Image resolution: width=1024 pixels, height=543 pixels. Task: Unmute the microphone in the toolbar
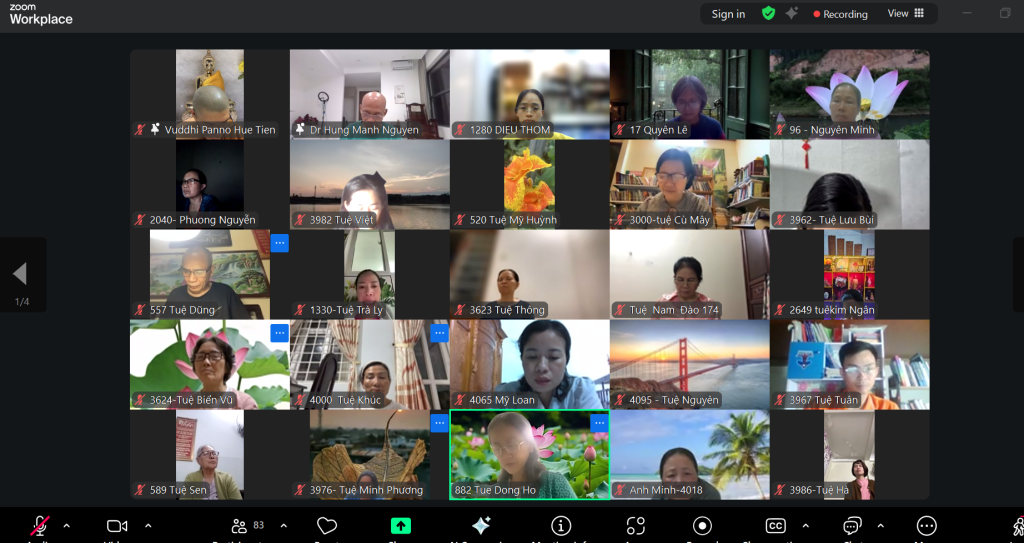tap(40, 526)
